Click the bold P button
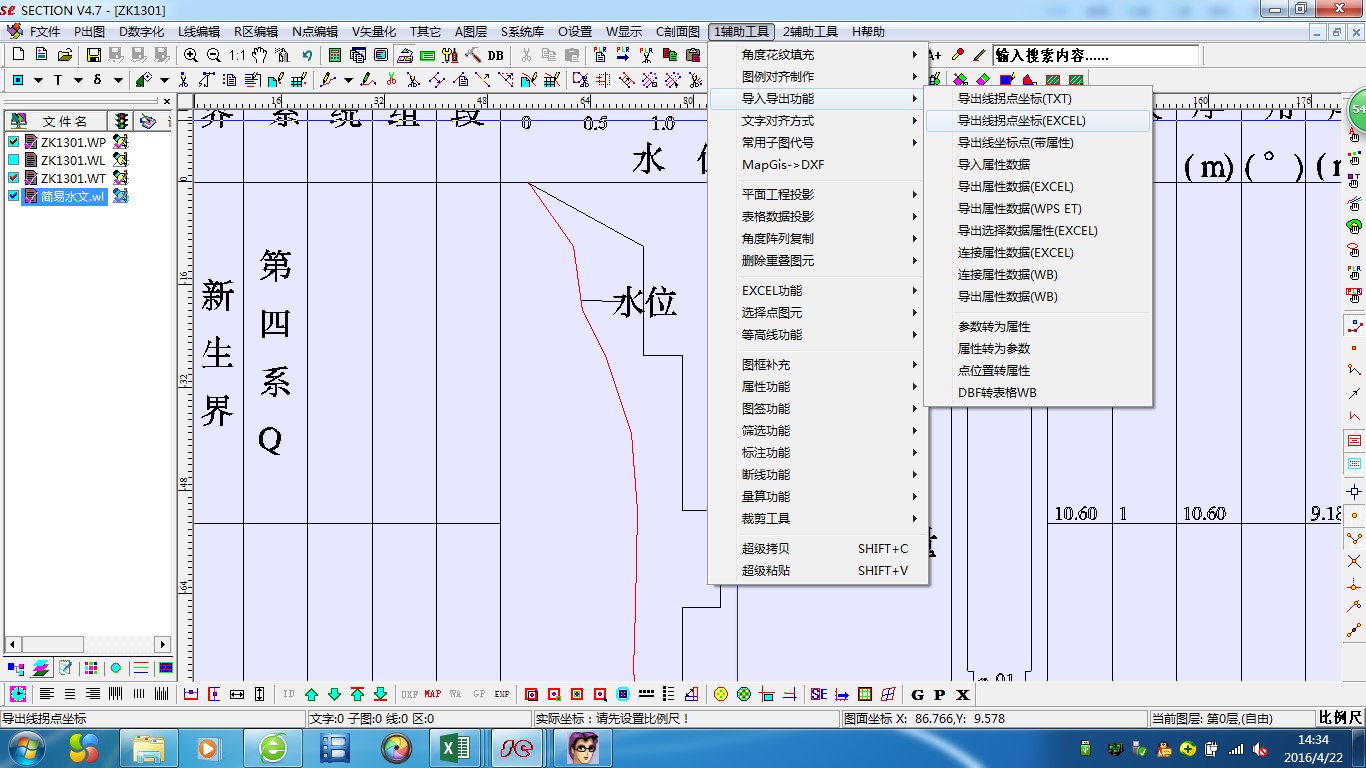 (x=940, y=694)
